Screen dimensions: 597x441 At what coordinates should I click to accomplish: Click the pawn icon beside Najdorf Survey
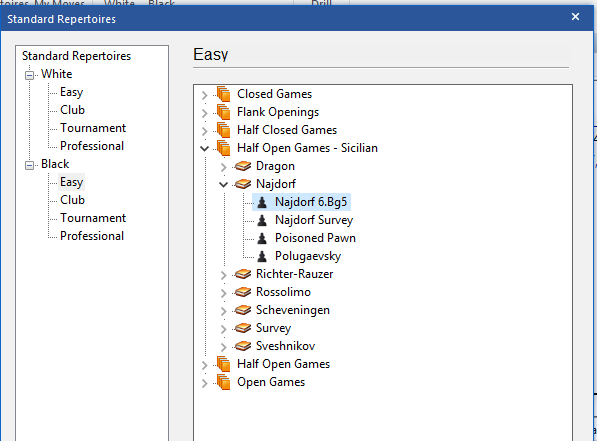[262, 220]
